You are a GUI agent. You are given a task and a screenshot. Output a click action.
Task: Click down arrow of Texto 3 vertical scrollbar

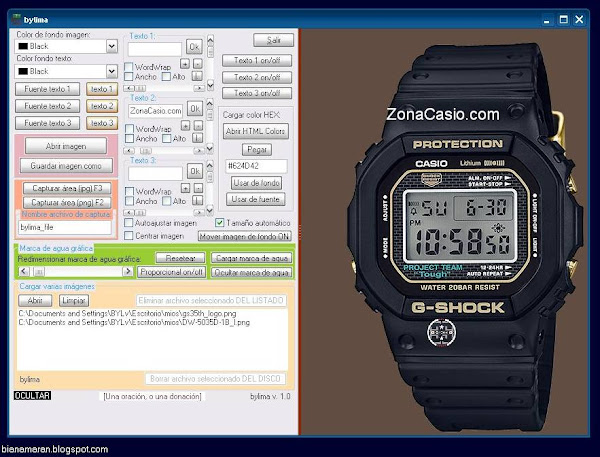[x=210, y=210]
